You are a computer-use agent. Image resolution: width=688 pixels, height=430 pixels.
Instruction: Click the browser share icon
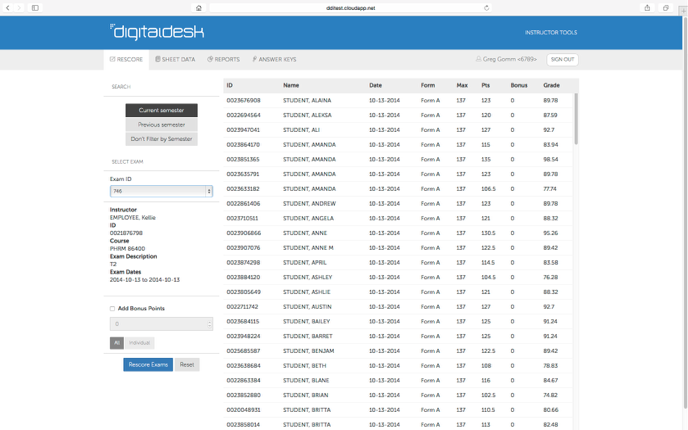click(648, 7)
